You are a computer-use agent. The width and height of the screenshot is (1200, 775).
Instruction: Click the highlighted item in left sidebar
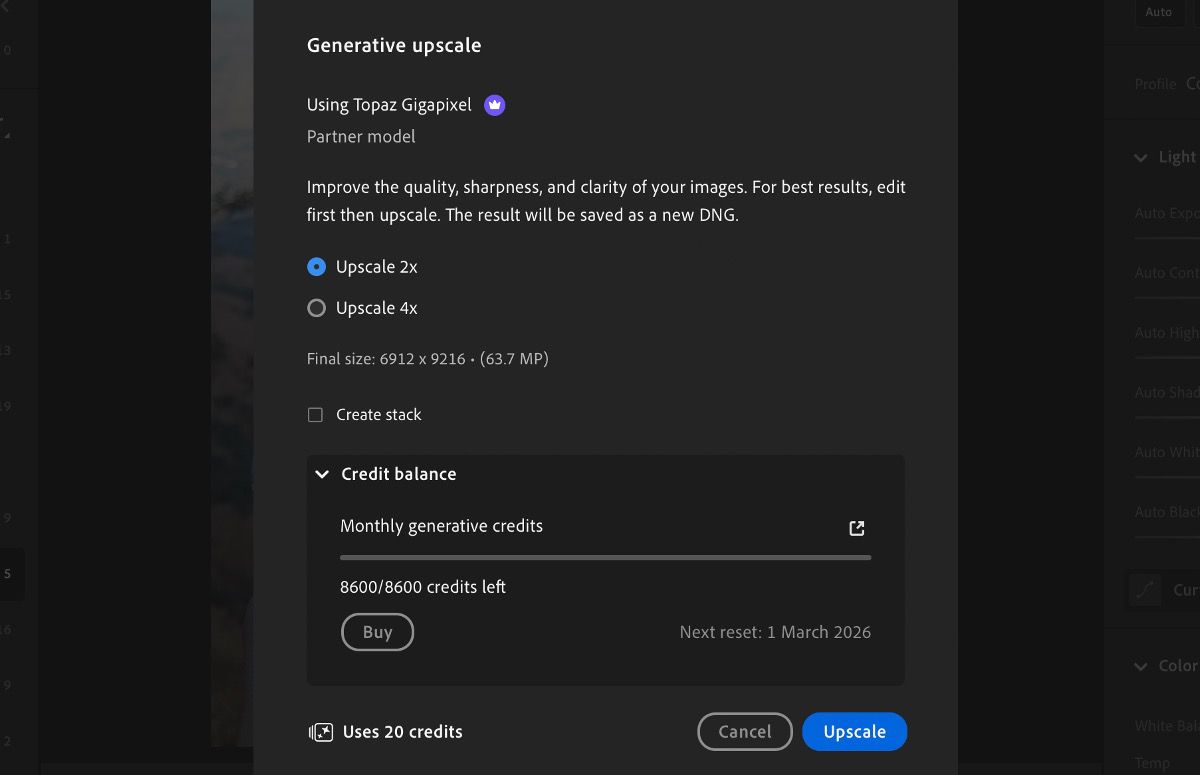(12, 574)
